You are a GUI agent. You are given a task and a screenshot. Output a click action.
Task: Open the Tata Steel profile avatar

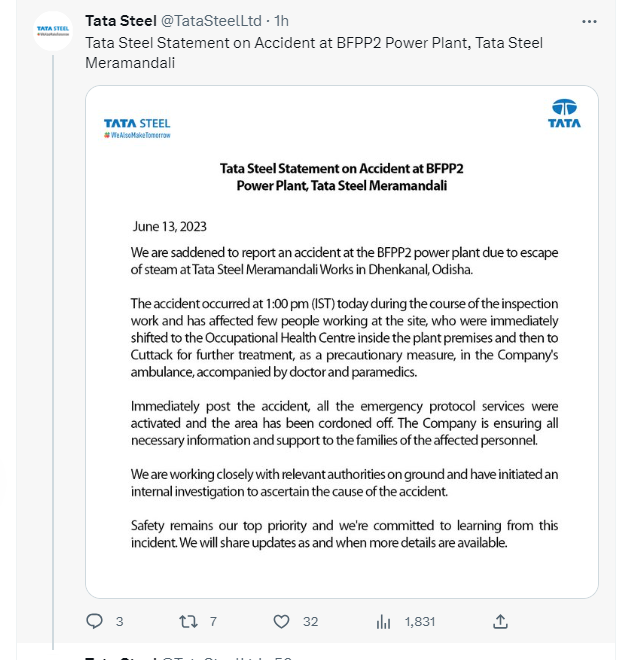[52, 31]
